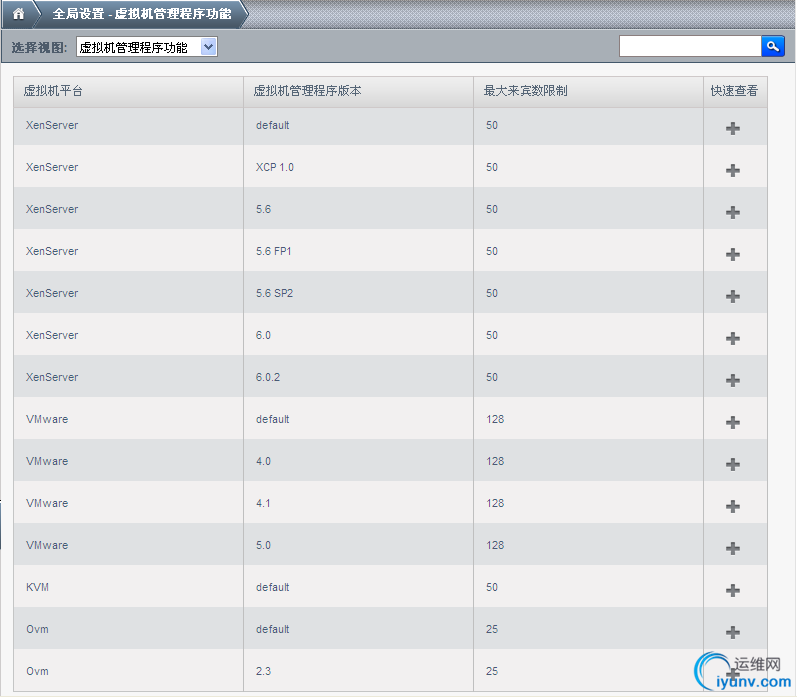This screenshot has width=797, height=698.
Task: Go to the home breadcrumb icon
Action: click(18, 14)
